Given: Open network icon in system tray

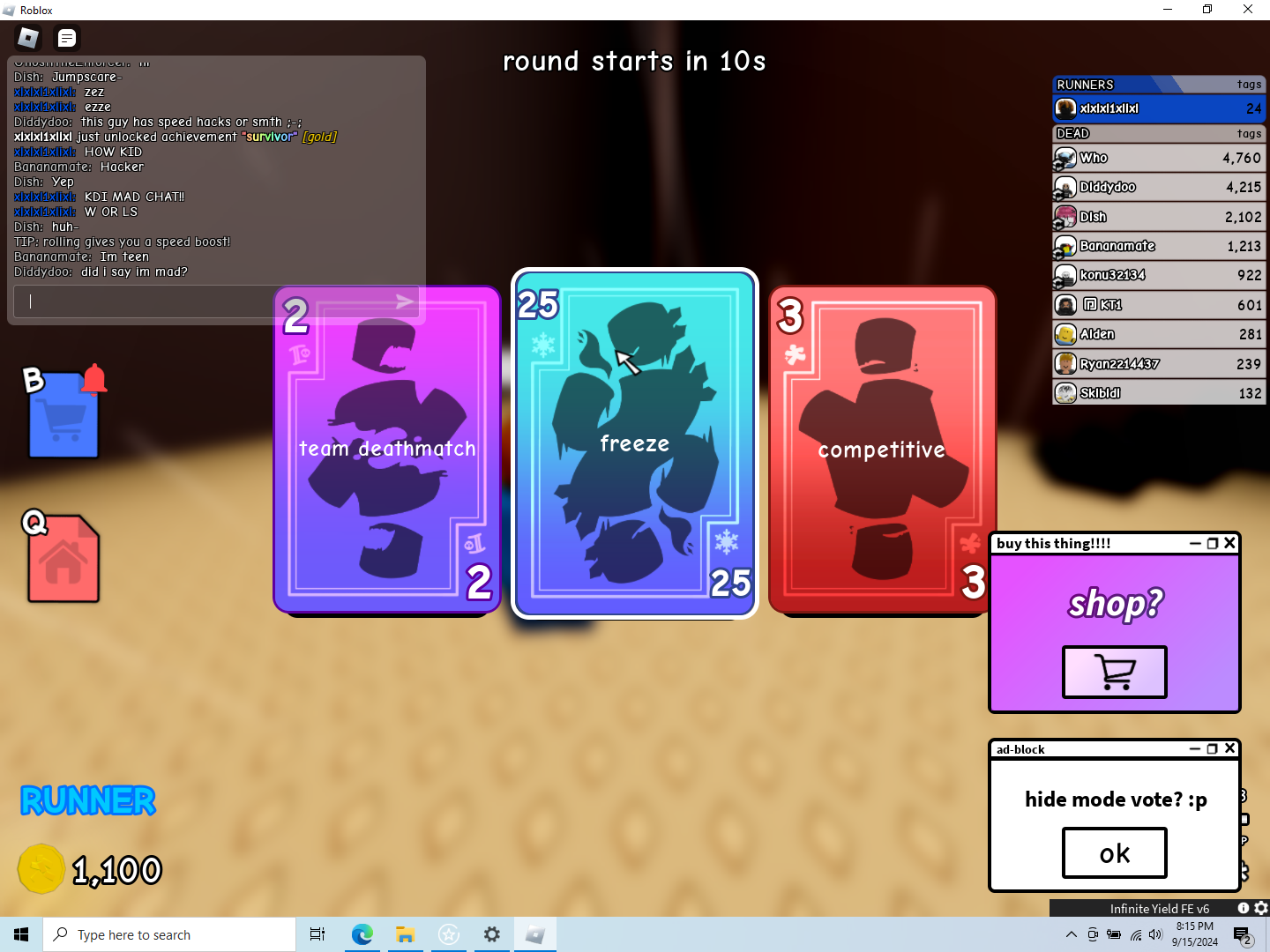Looking at the screenshot, I should click(x=1136, y=934).
